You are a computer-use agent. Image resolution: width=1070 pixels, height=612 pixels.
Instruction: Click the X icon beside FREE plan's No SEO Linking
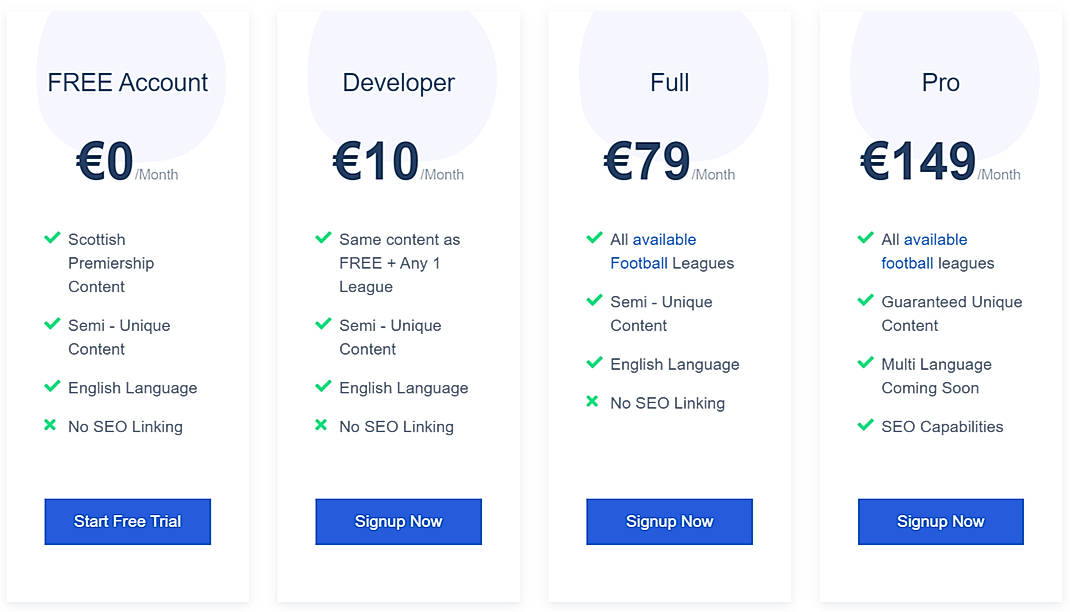pos(50,425)
